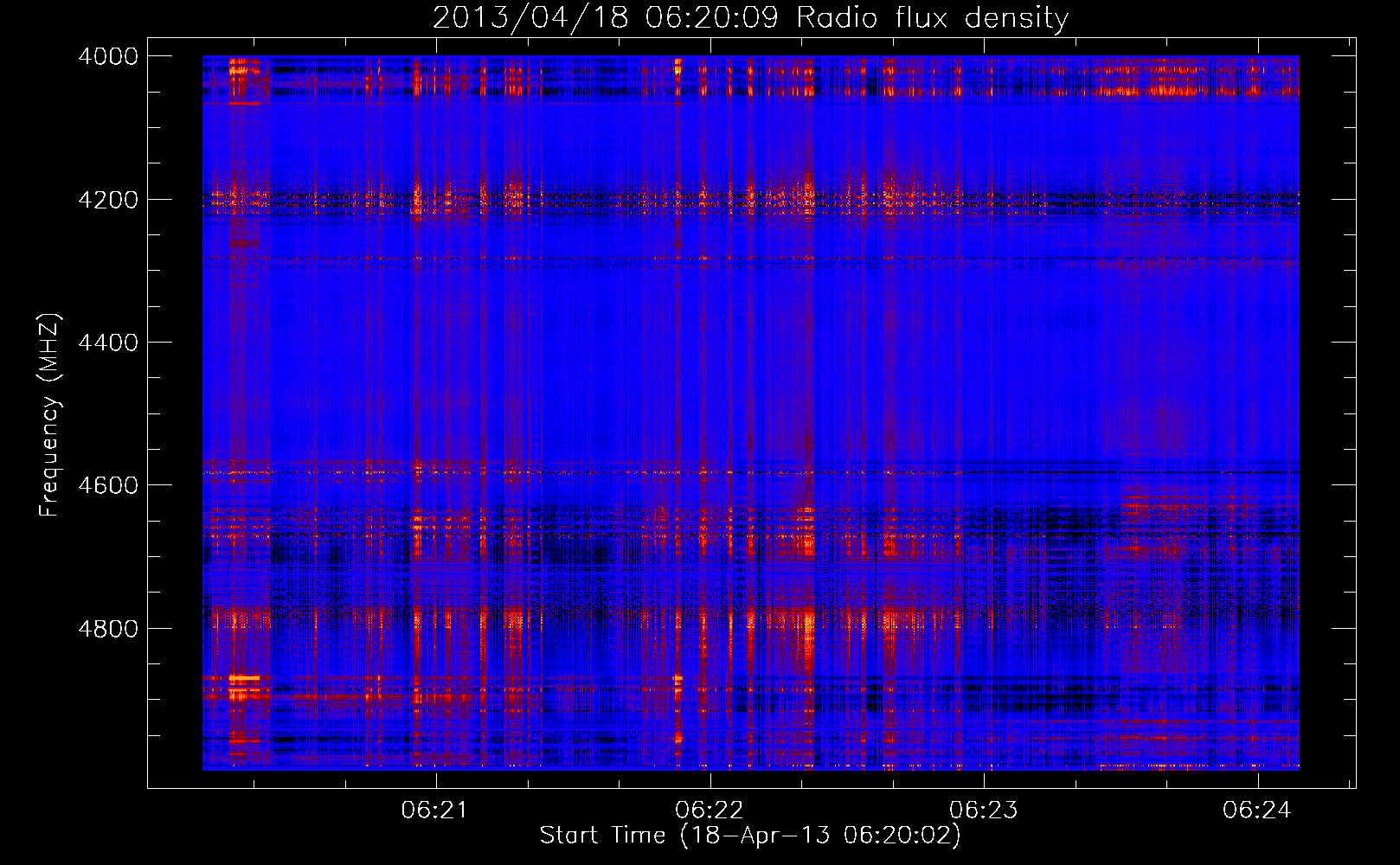The image size is (1400, 865).
Task: Click the 4600 frequency tick label
Action: pos(108,485)
